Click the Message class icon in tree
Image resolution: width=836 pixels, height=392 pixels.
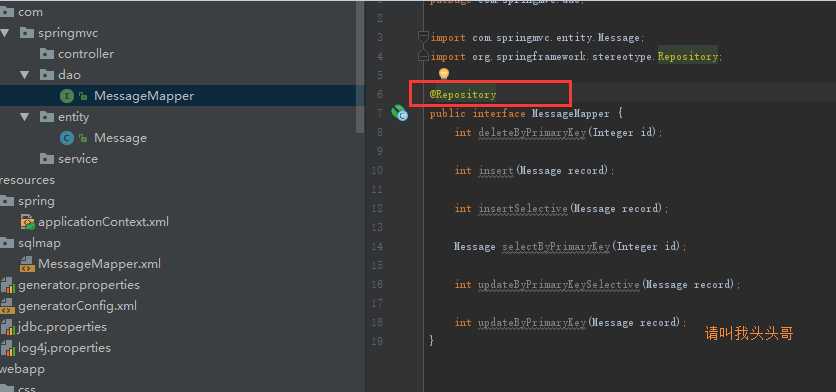point(66,138)
